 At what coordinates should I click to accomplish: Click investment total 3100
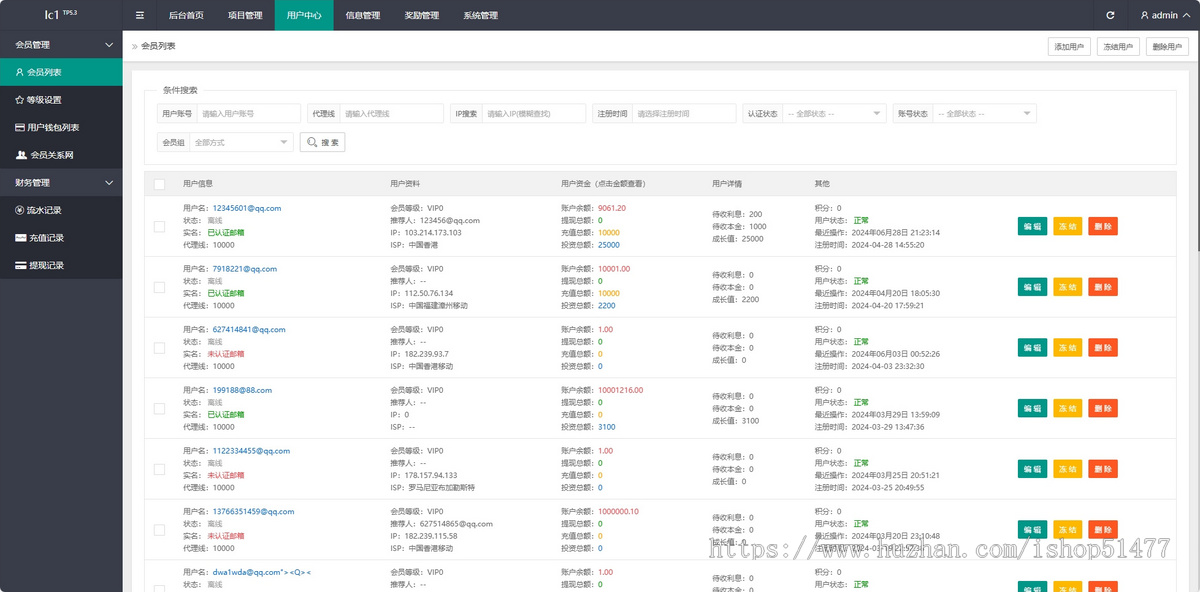point(607,427)
